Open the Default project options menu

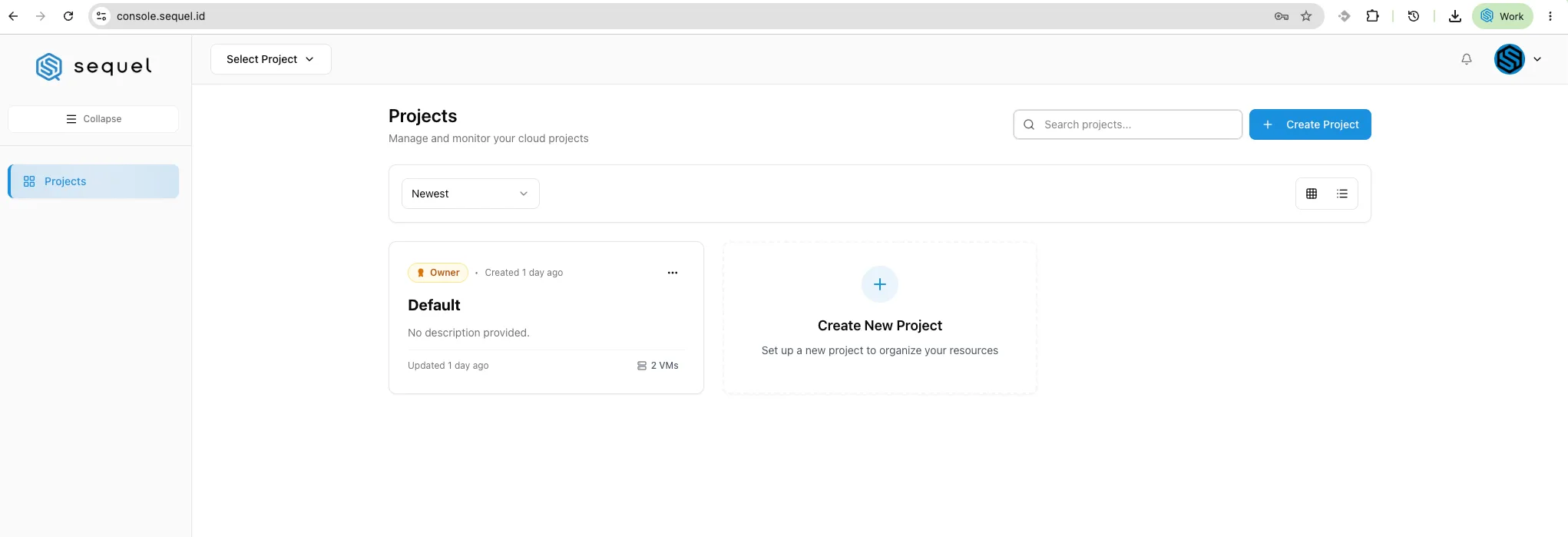[x=673, y=273]
